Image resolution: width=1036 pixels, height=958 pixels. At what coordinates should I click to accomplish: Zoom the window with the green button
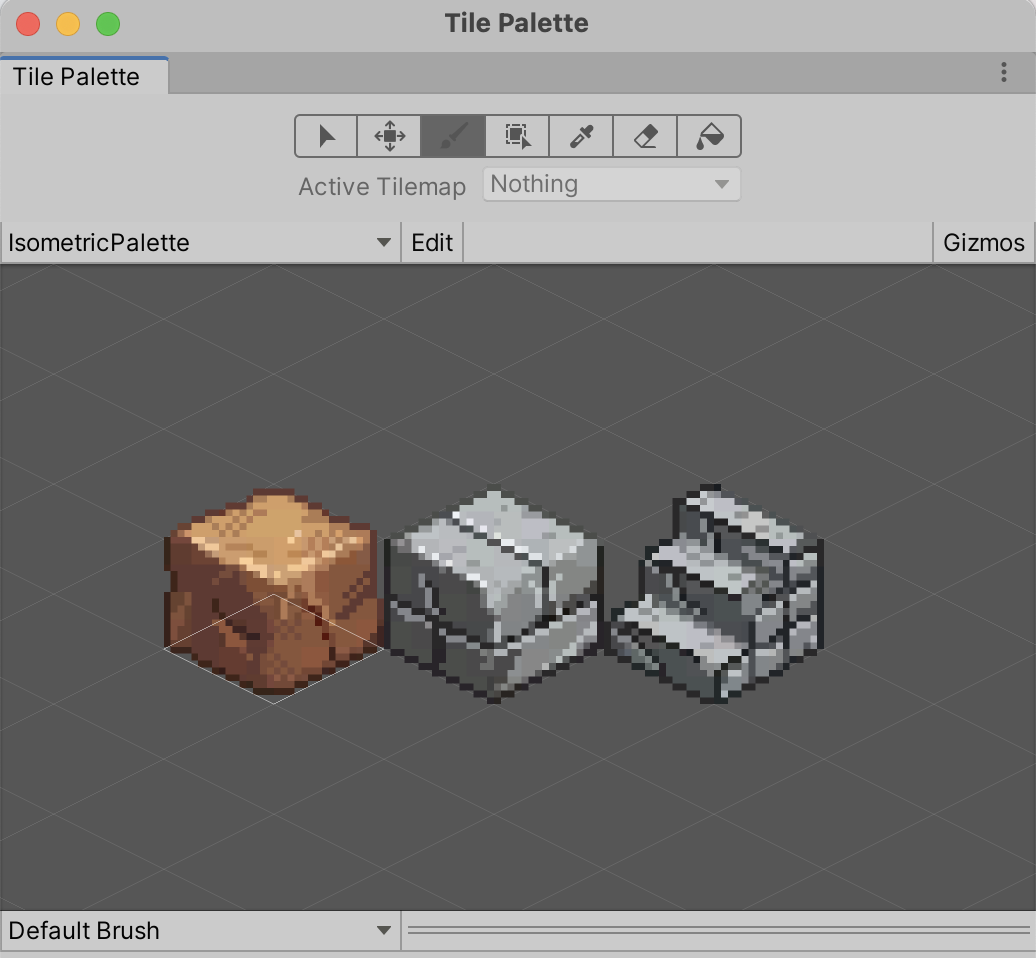108,24
